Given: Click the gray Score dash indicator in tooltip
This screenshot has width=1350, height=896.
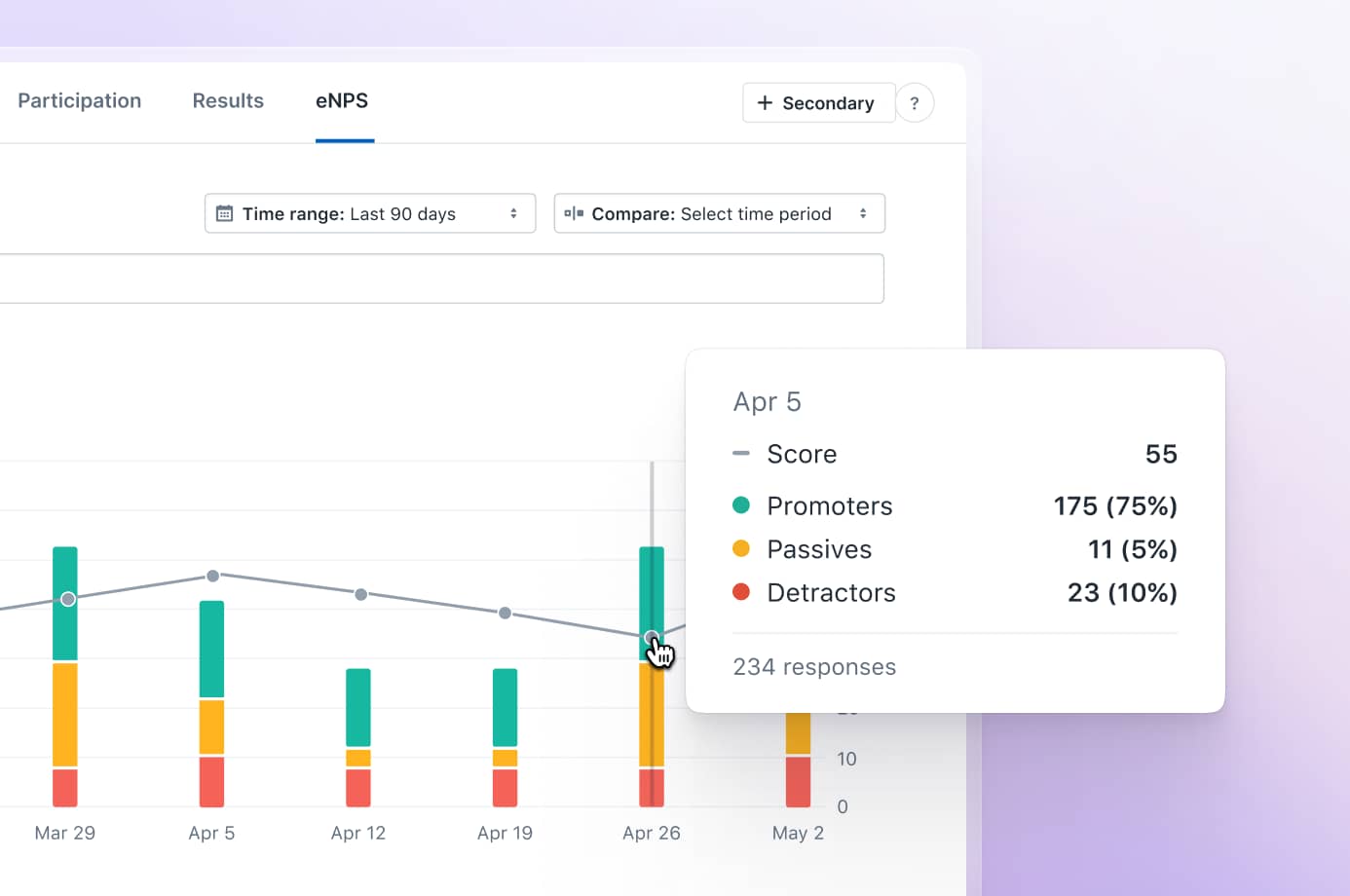Looking at the screenshot, I should 741,453.
